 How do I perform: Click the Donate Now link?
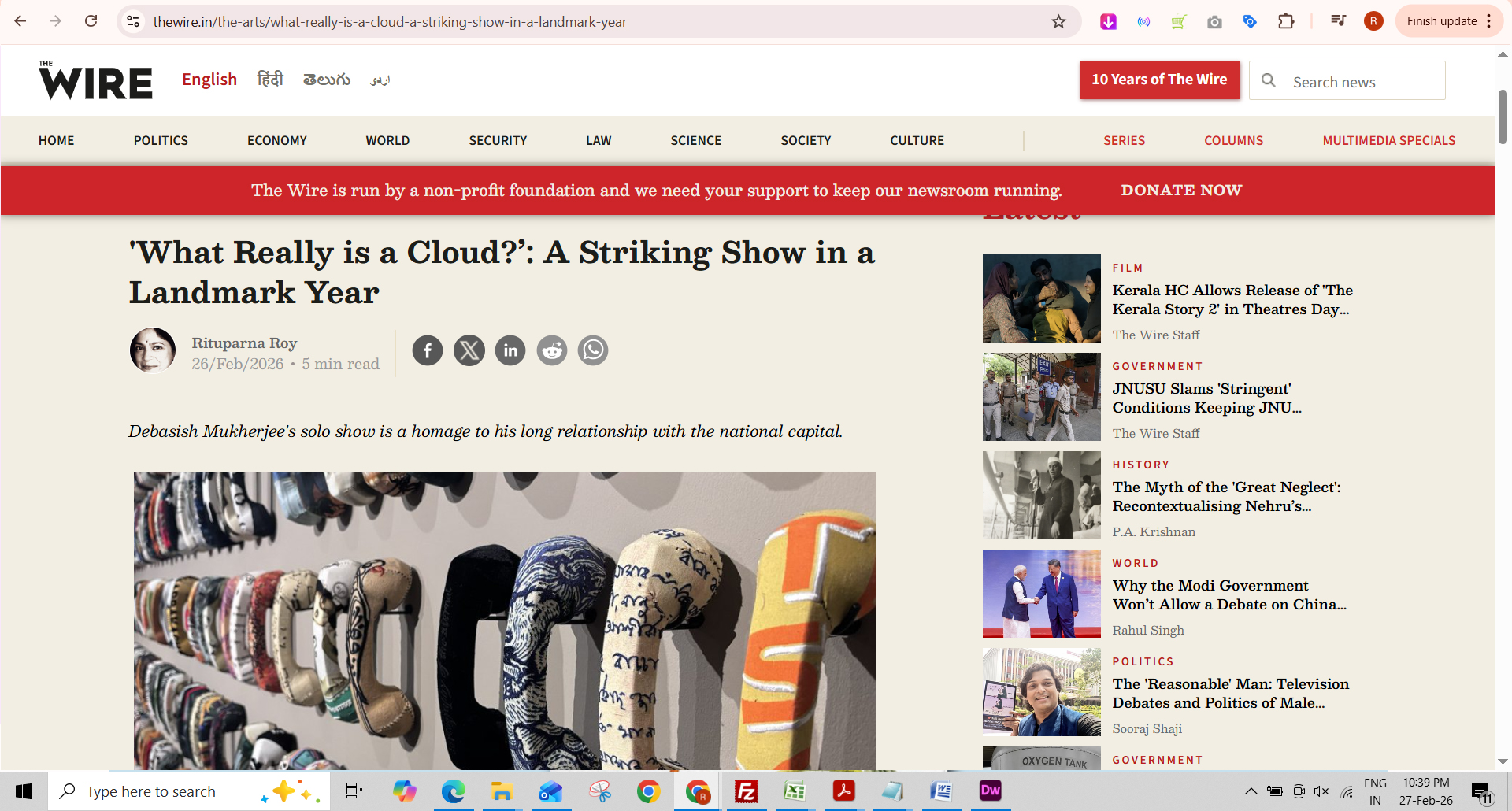click(1180, 191)
